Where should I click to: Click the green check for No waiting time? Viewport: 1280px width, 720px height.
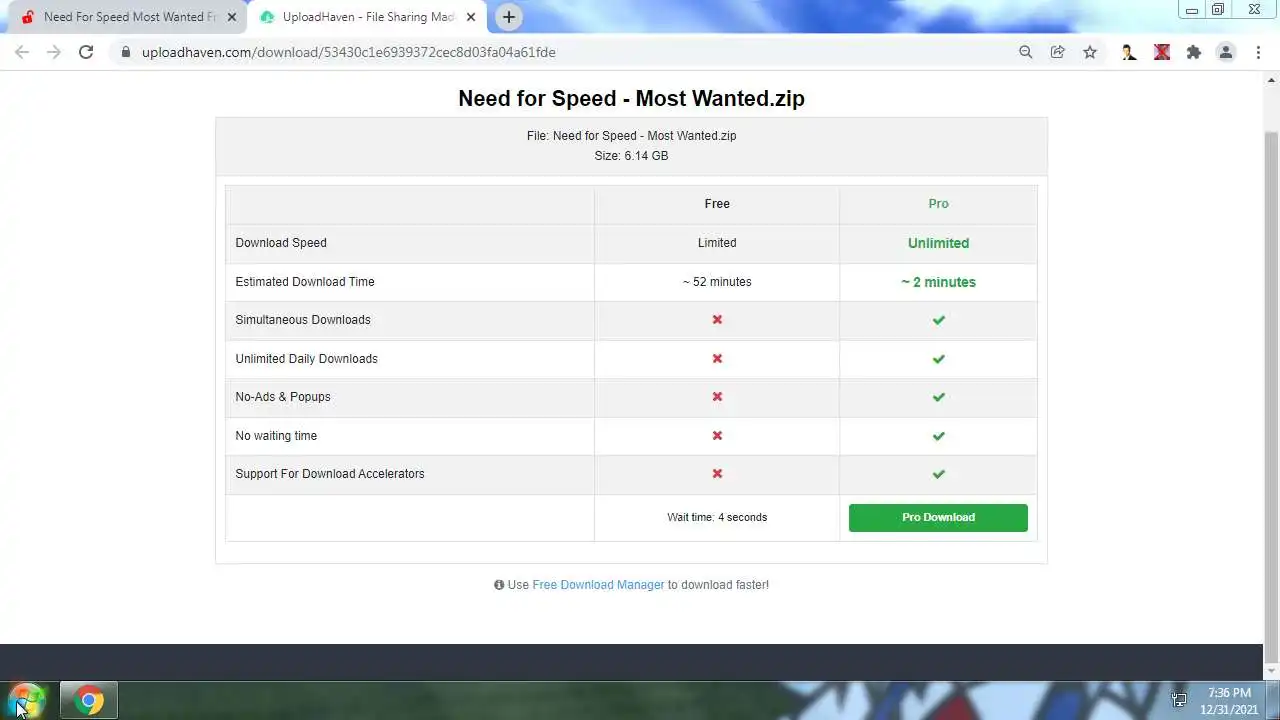[x=938, y=435]
